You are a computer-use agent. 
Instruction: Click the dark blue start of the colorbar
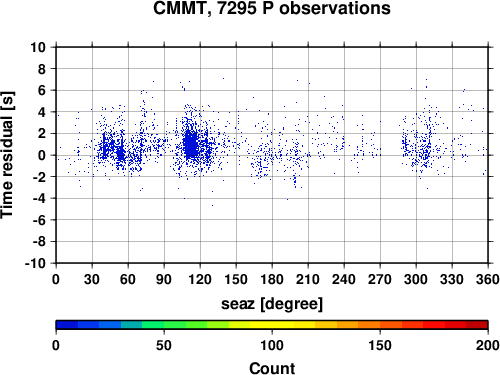tap(67, 325)
